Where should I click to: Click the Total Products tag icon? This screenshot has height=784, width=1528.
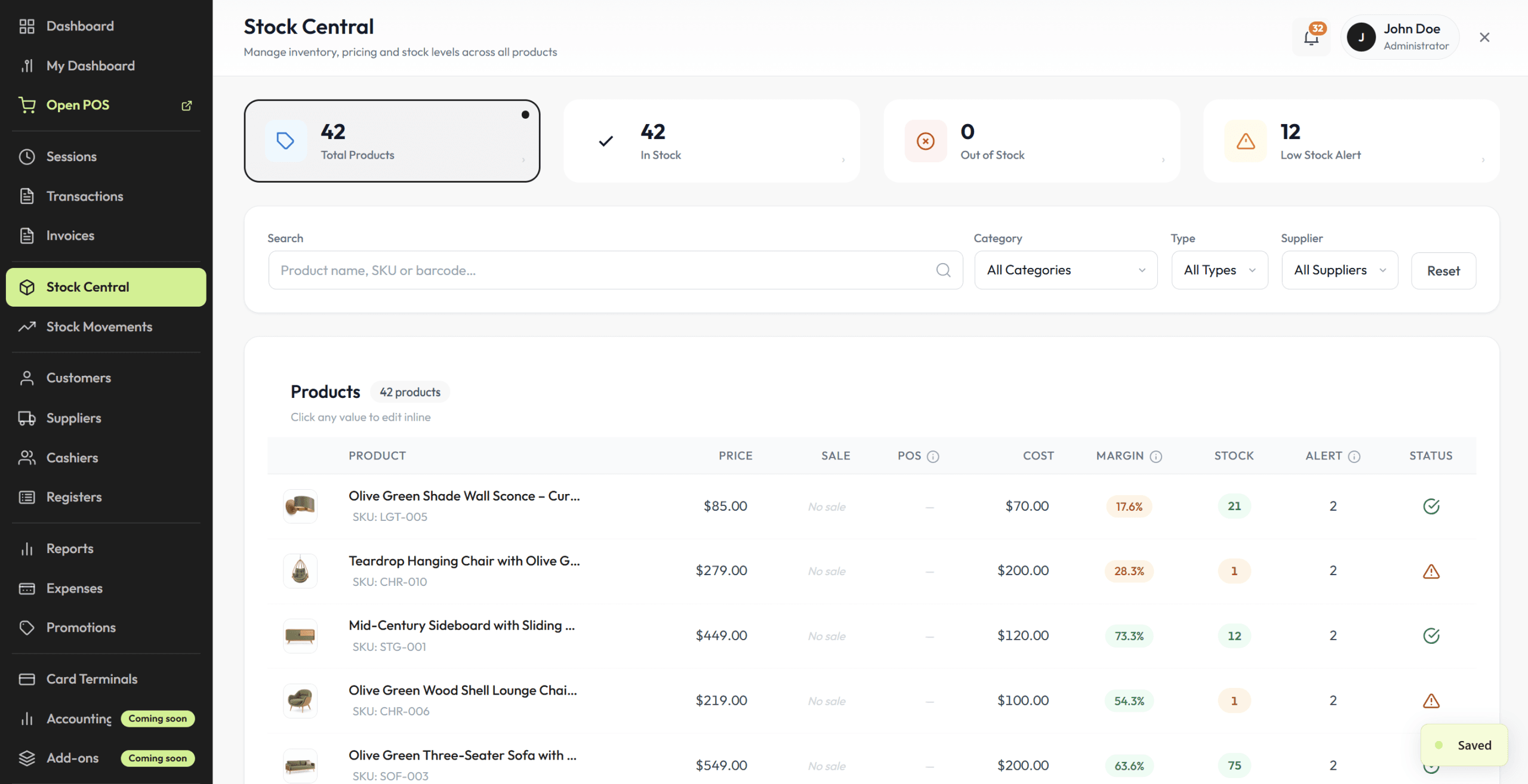[285, 141]
